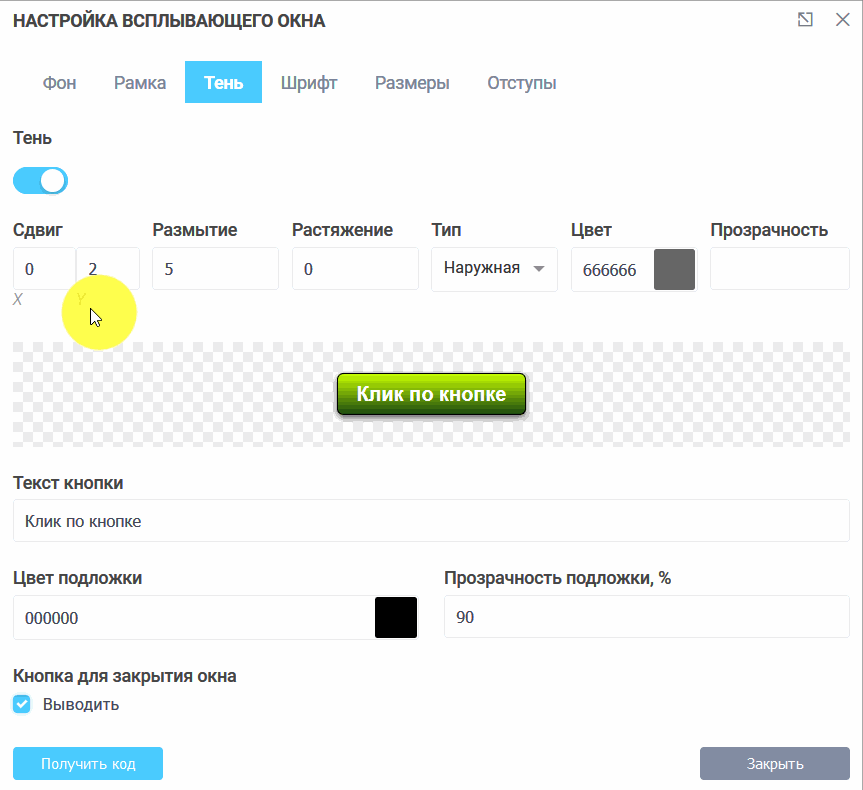Open the "Отступы" tab
The width and height of the screenshot is (863, 790).
click(x=521, y=83)
